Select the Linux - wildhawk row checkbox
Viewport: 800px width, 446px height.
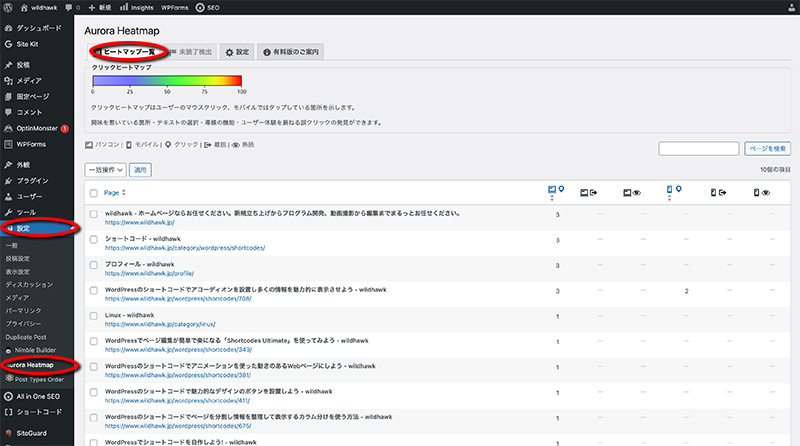click(94, 315)
